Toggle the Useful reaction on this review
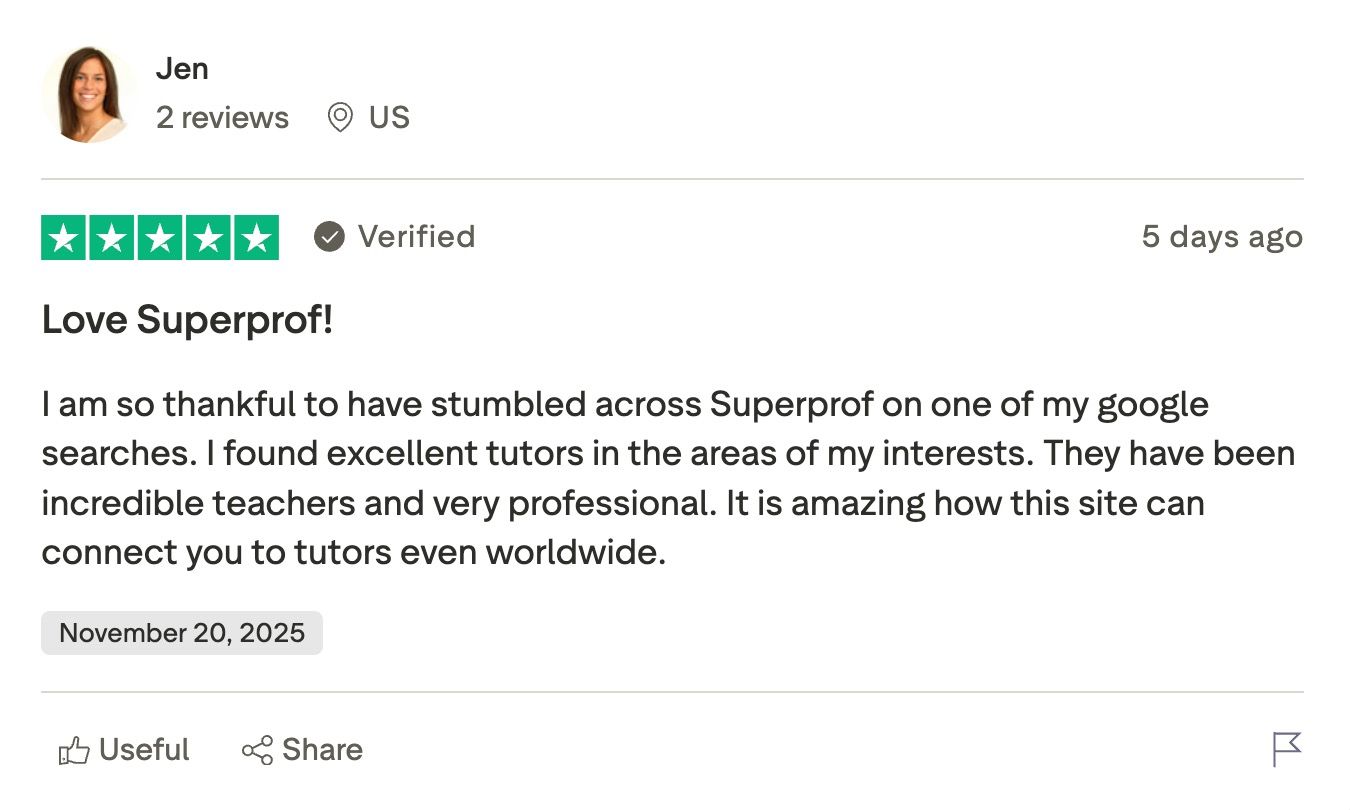The height and width of the screenshot is (810, 1350). (x=122, y=749)
